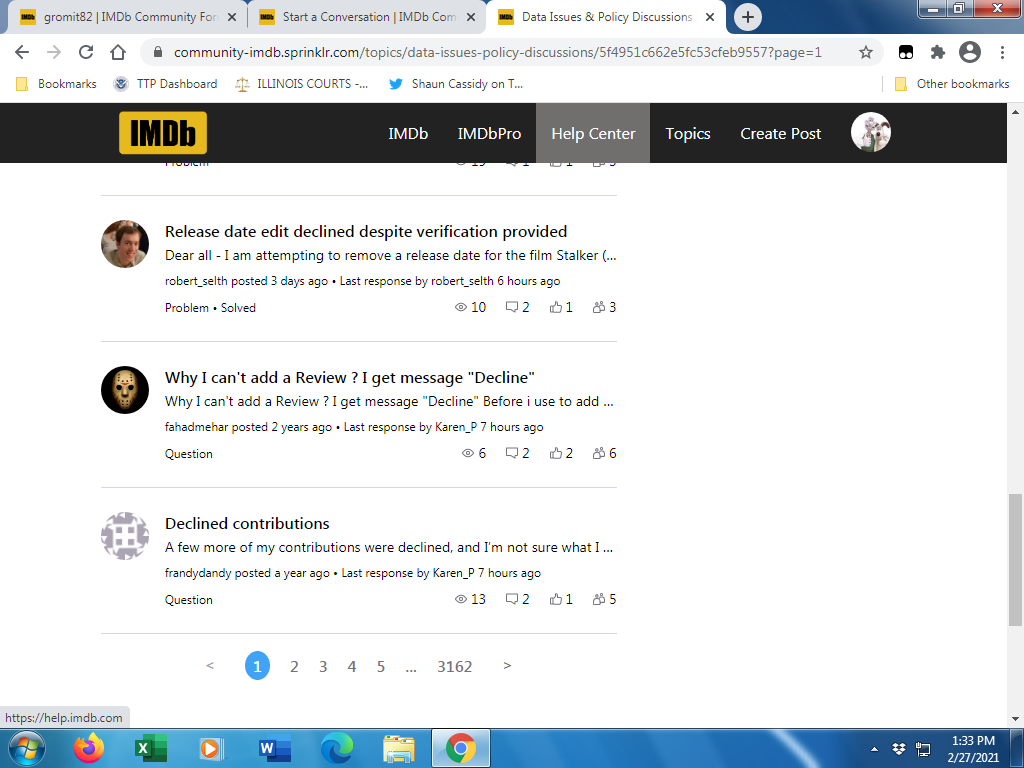Screen dimensions: 1024x768
Task: Jump to last page 3162
Action: click(x=454, y=666)
